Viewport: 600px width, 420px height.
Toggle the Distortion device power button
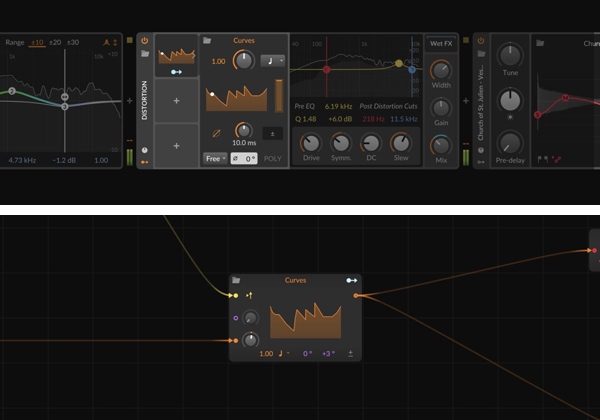[x=145, y=41]
